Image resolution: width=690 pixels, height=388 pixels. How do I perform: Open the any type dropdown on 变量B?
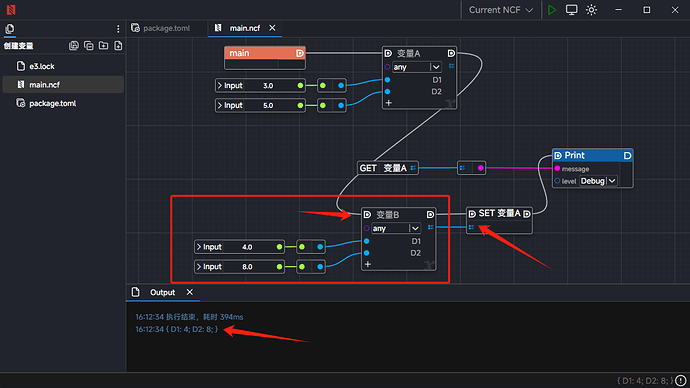(x=396, y=228)
